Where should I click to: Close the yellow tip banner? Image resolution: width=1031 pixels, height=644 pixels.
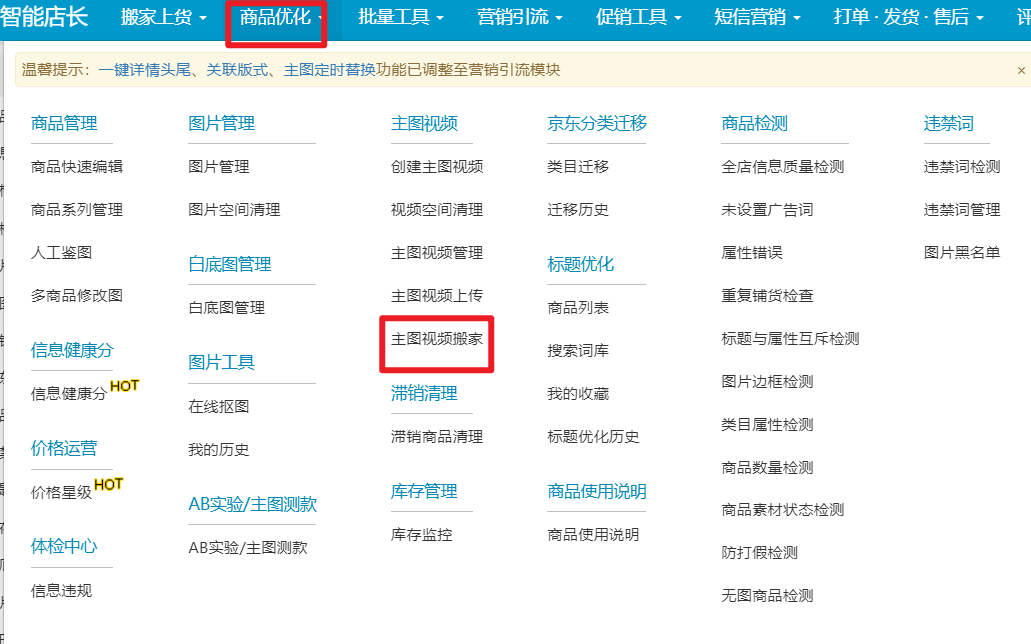pos(1020,70)
